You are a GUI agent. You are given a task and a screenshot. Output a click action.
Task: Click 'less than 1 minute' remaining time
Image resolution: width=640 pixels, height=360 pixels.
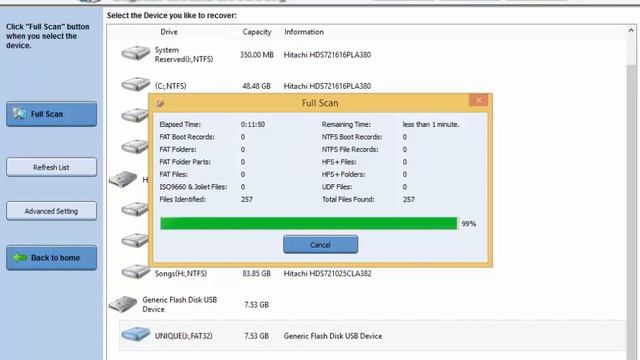431,124
